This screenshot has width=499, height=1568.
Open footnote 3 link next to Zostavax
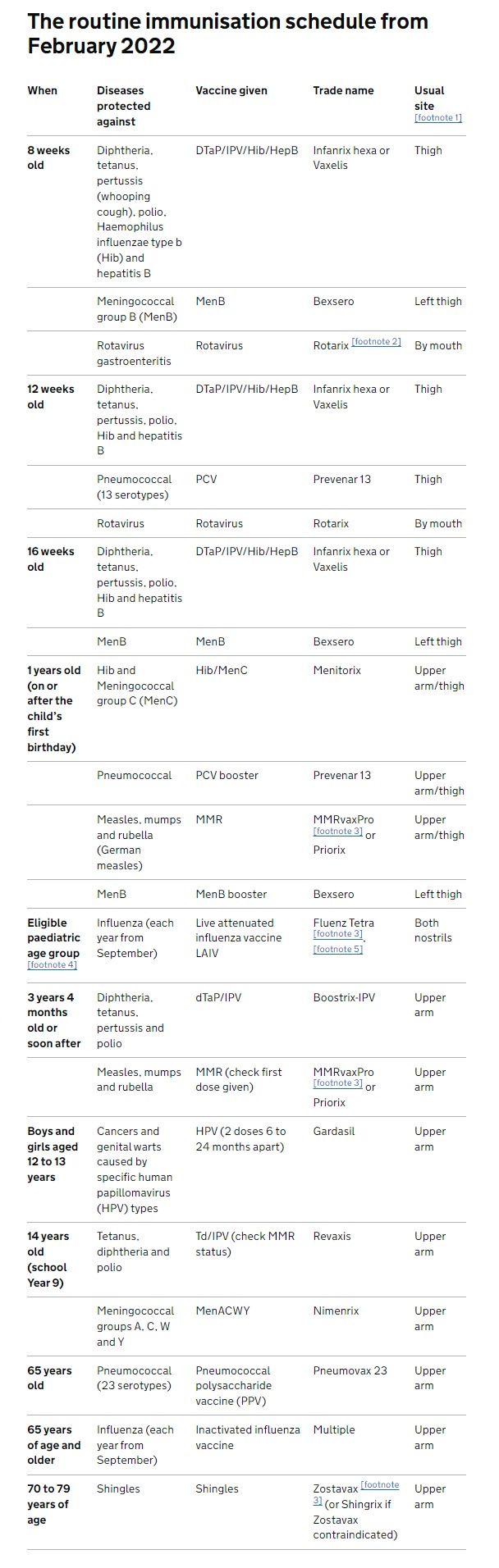379,1485
